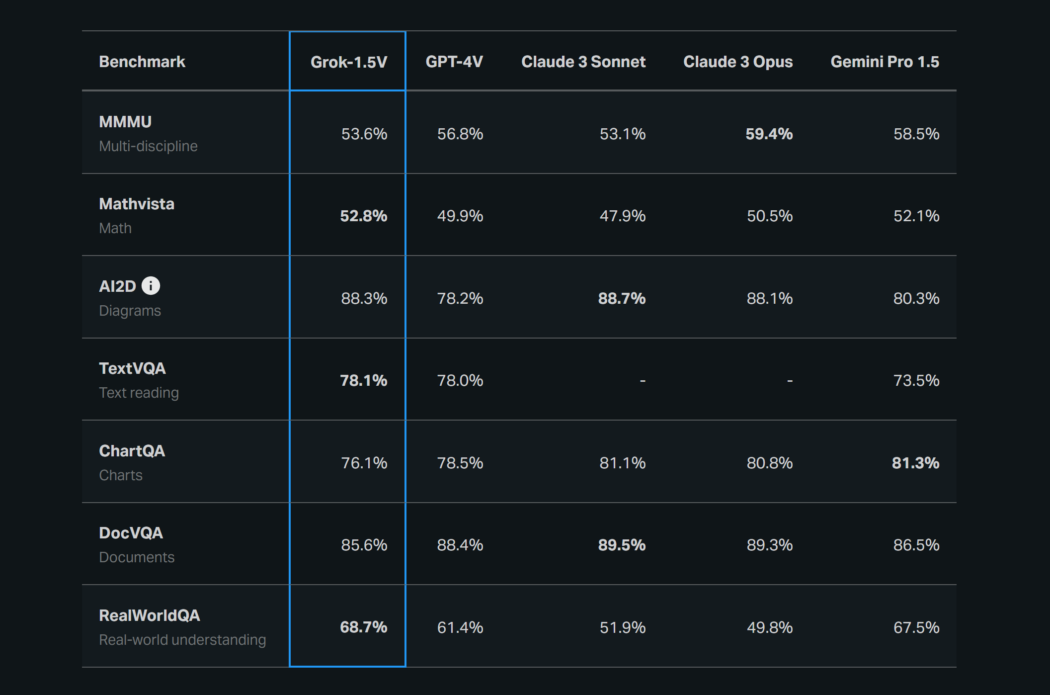Click GPT-4V's 78.0% TextVQA score
Screen dimensions: 1050x695
[x=460, y=380]
